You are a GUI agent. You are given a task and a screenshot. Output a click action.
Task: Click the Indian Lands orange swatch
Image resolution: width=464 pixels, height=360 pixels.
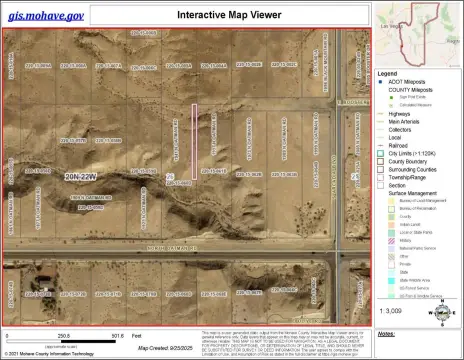(392, 225)
